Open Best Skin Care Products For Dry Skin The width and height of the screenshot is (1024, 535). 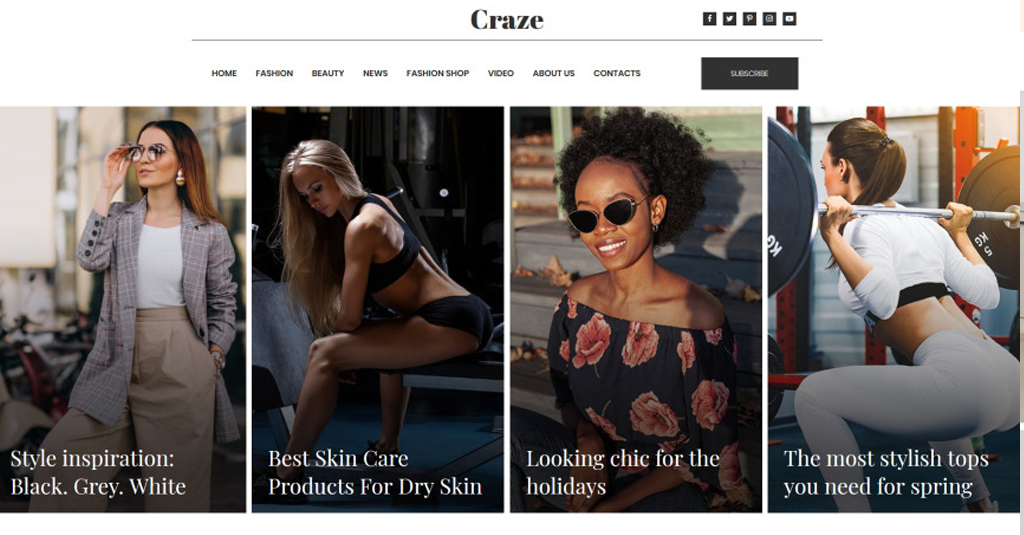[x=375, y=472]
